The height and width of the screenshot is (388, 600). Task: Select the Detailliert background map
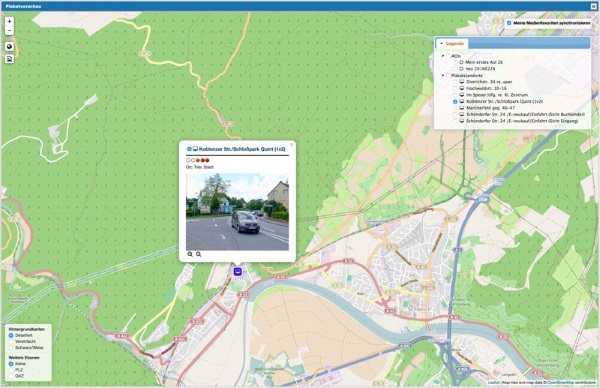11,335
